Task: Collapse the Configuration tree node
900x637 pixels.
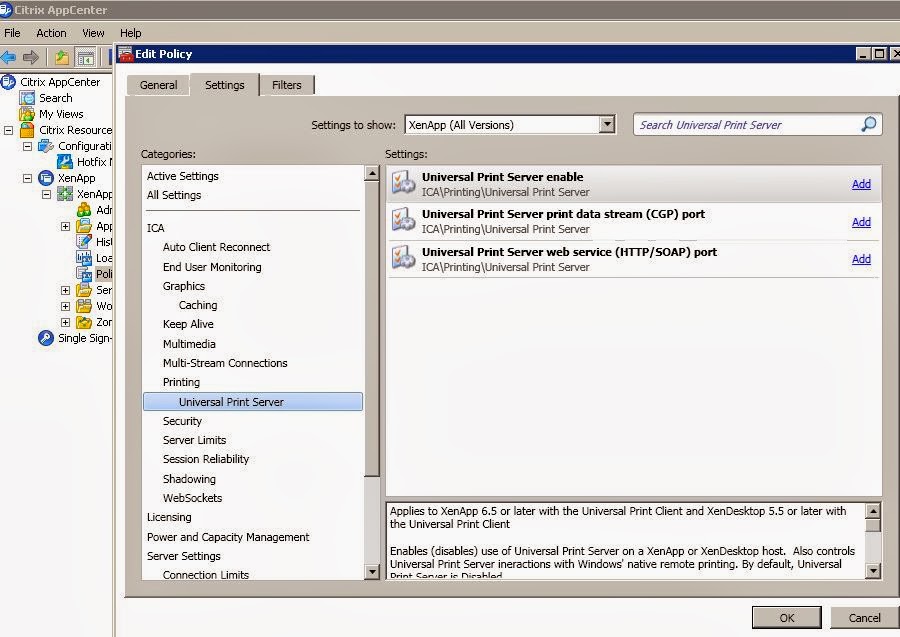Action: coord(28,146)
